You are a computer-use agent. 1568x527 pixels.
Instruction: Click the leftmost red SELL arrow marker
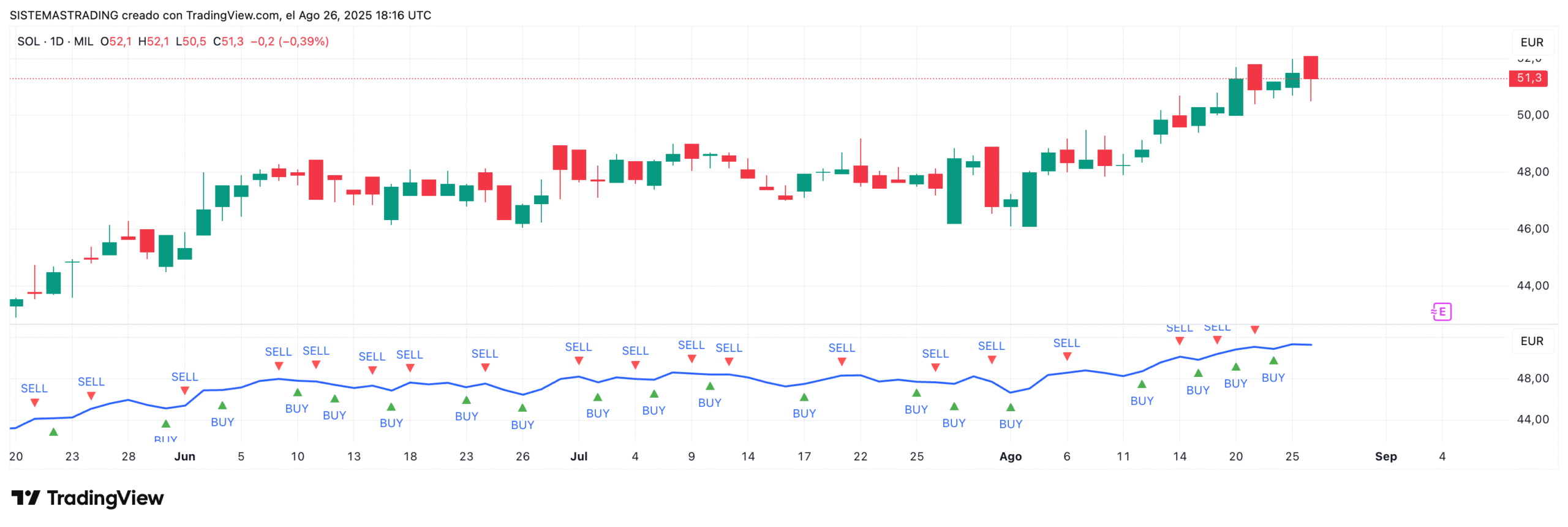[x=34, y=403]
